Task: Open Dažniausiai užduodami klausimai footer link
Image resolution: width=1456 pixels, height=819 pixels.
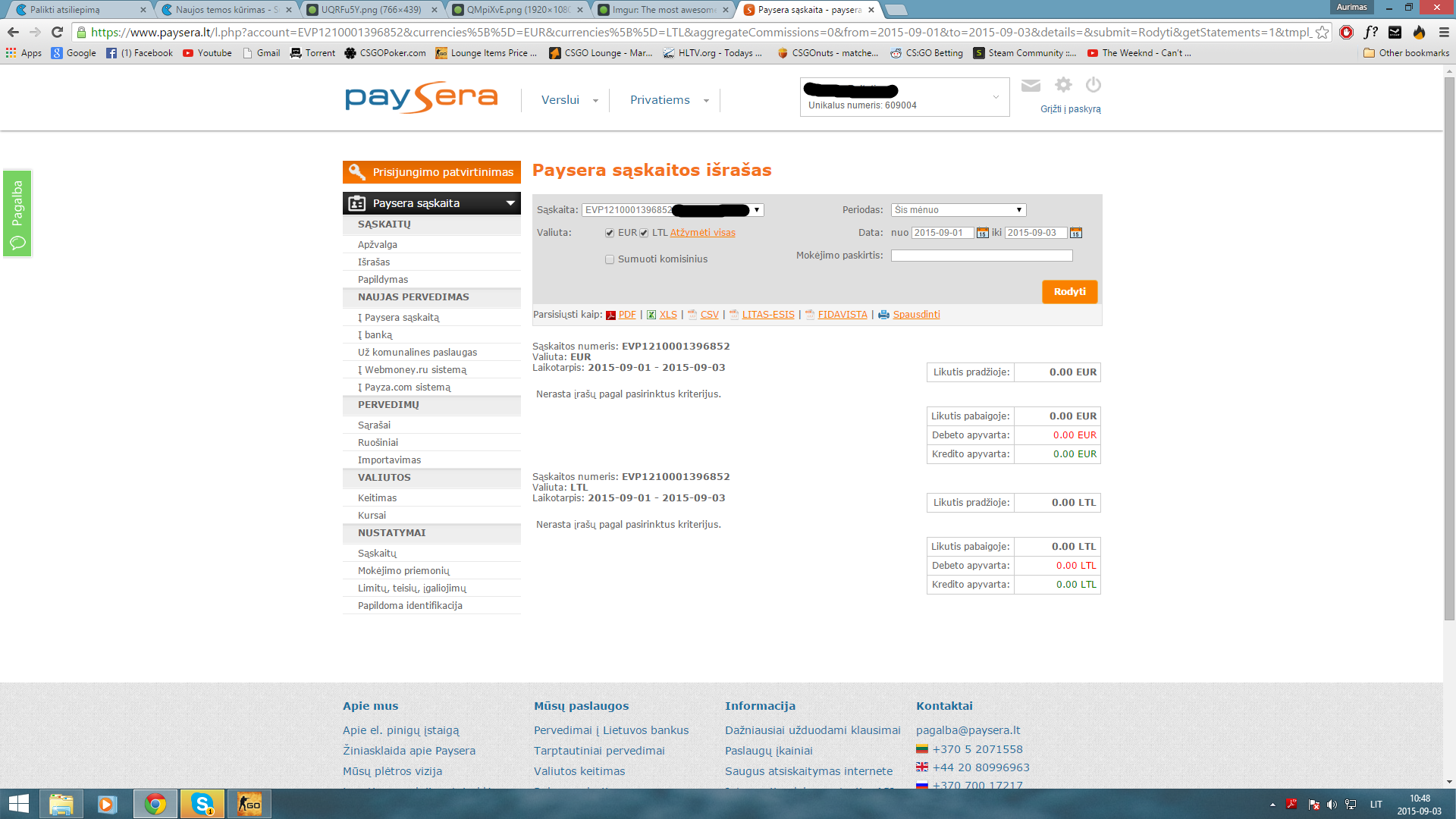Action: click(812, 730)
